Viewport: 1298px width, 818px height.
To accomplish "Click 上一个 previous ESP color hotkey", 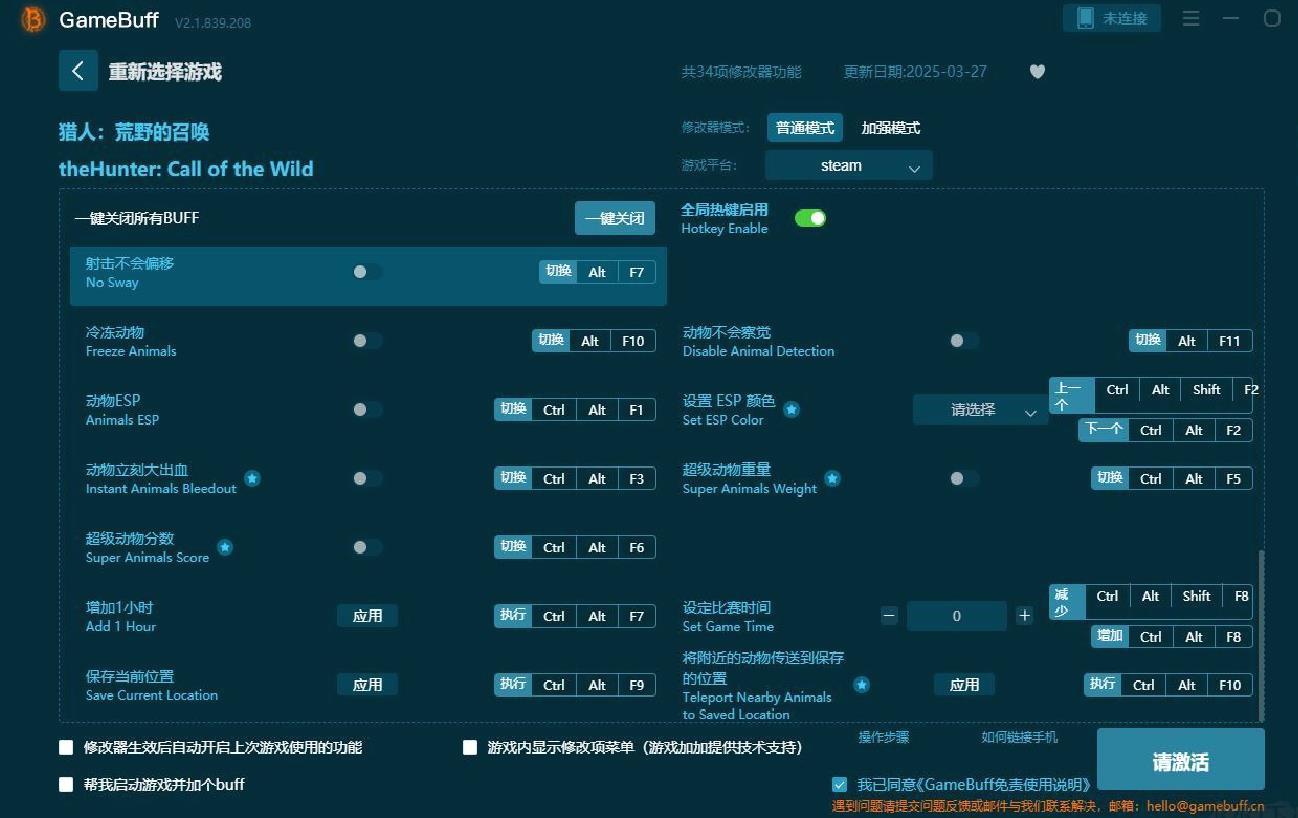I will click(1071, 396).
